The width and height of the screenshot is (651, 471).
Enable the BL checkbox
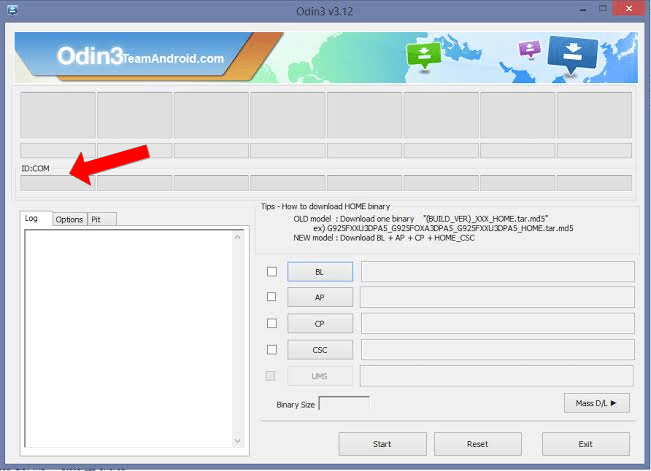tap(272, 272)
